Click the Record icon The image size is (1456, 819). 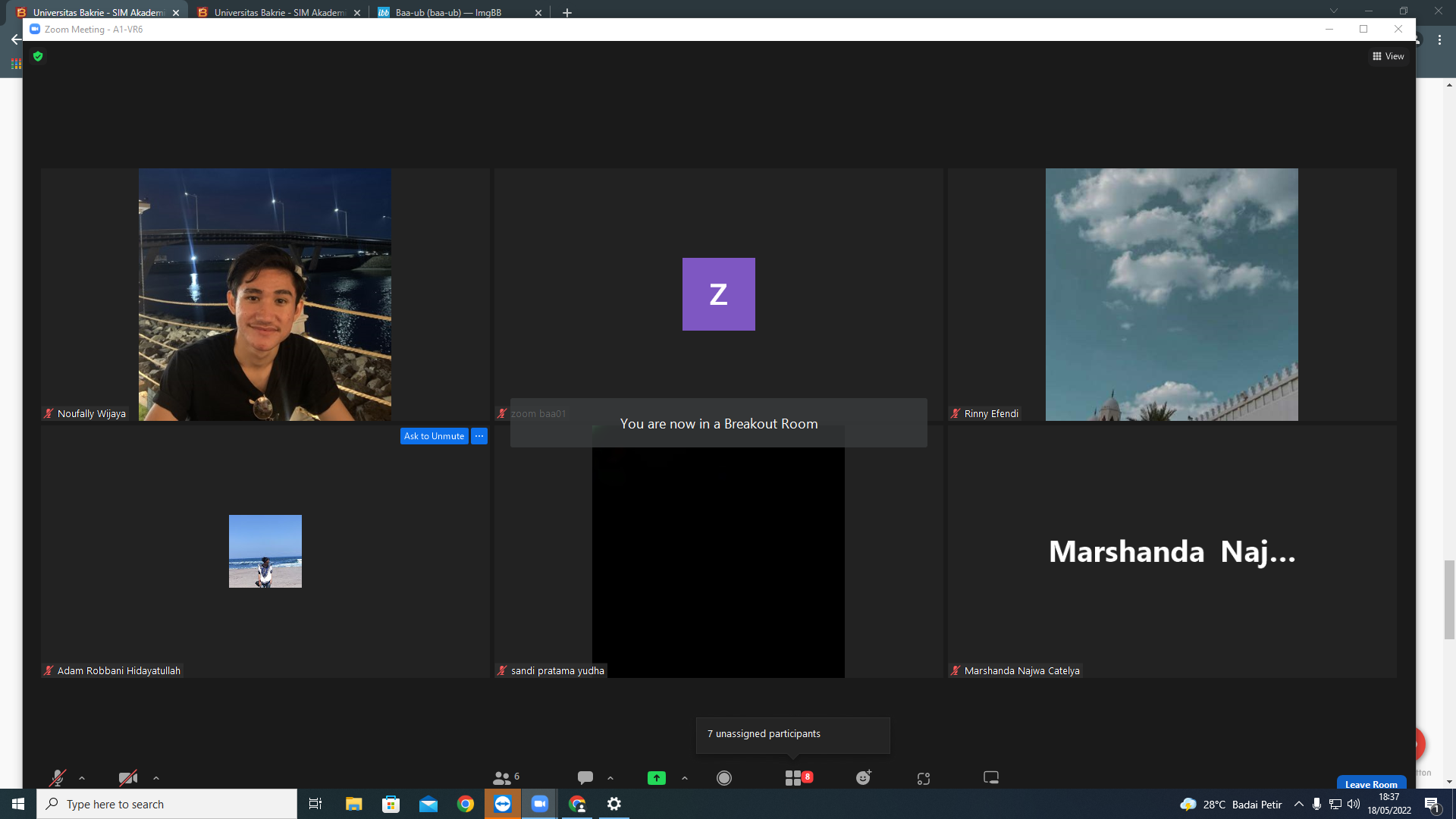(724, 778)
